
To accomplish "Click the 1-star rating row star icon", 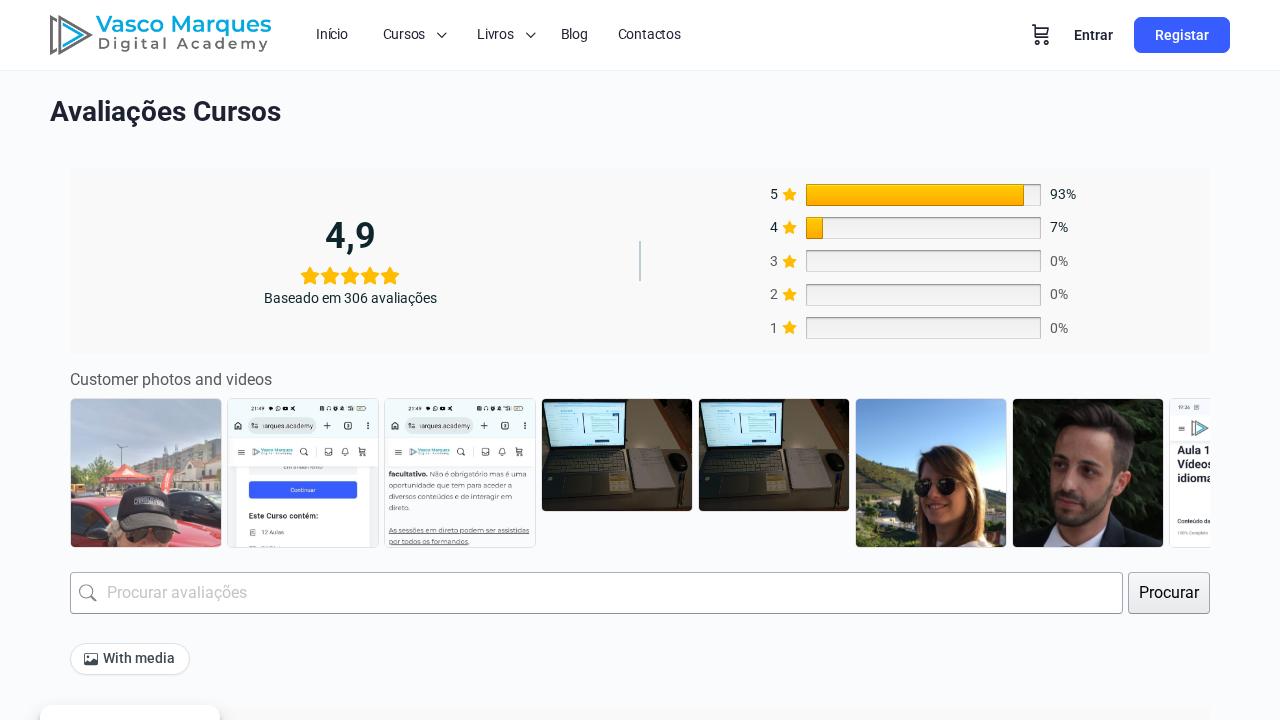I will tap(789, 328).
